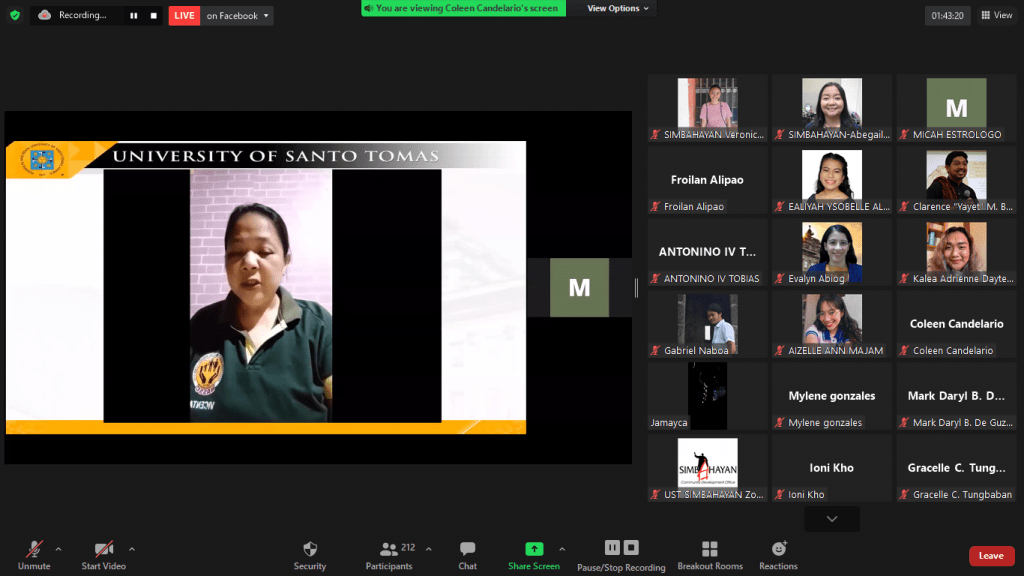Click the muted mic icon beside Gabriel Naboa
The height and width of the screenshot is (576, 1024).
[x=656, y=351]
